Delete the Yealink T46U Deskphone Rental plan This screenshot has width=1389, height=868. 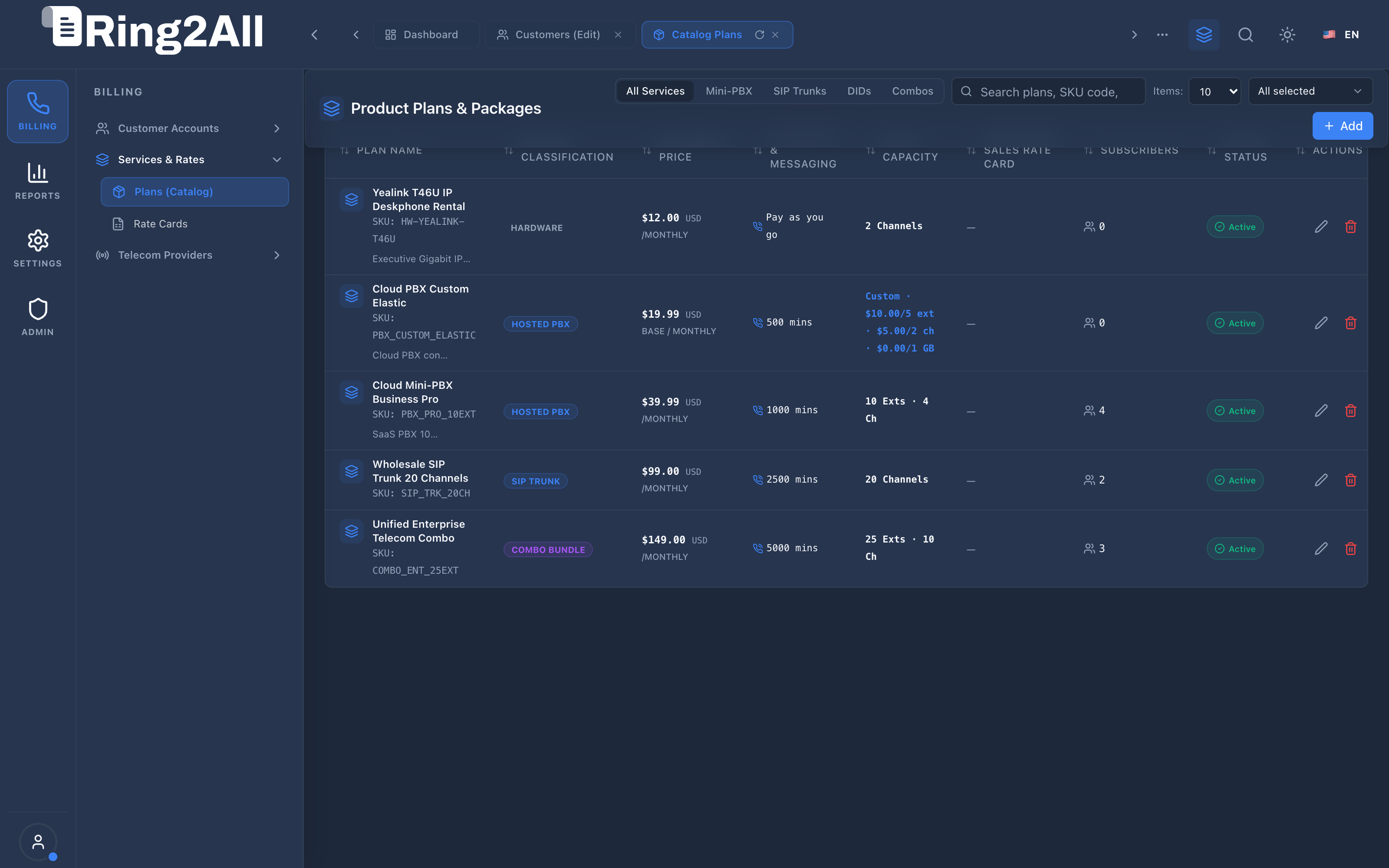pyautogui.click(x=1350, y=227)
